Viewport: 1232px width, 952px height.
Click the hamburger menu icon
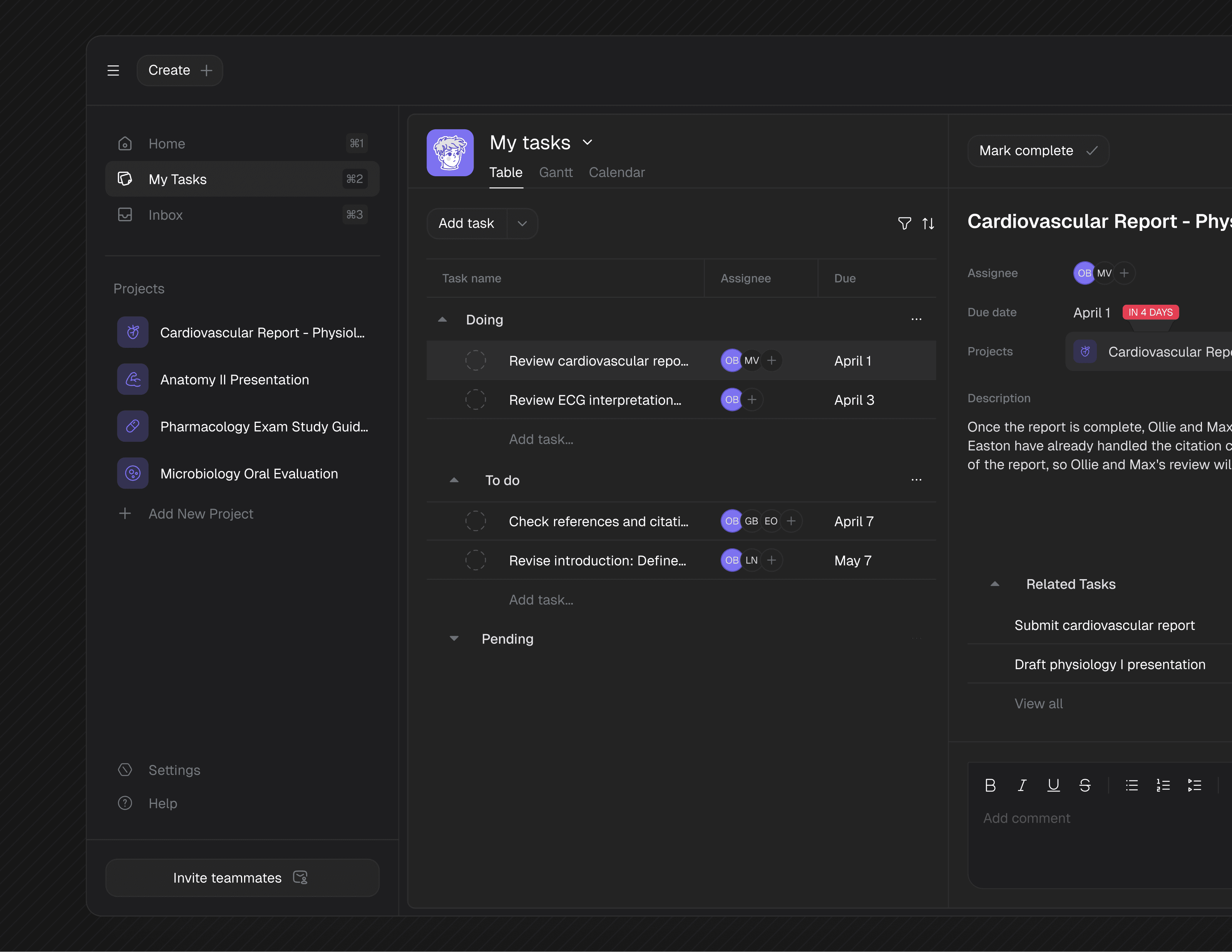click(114, 70)
